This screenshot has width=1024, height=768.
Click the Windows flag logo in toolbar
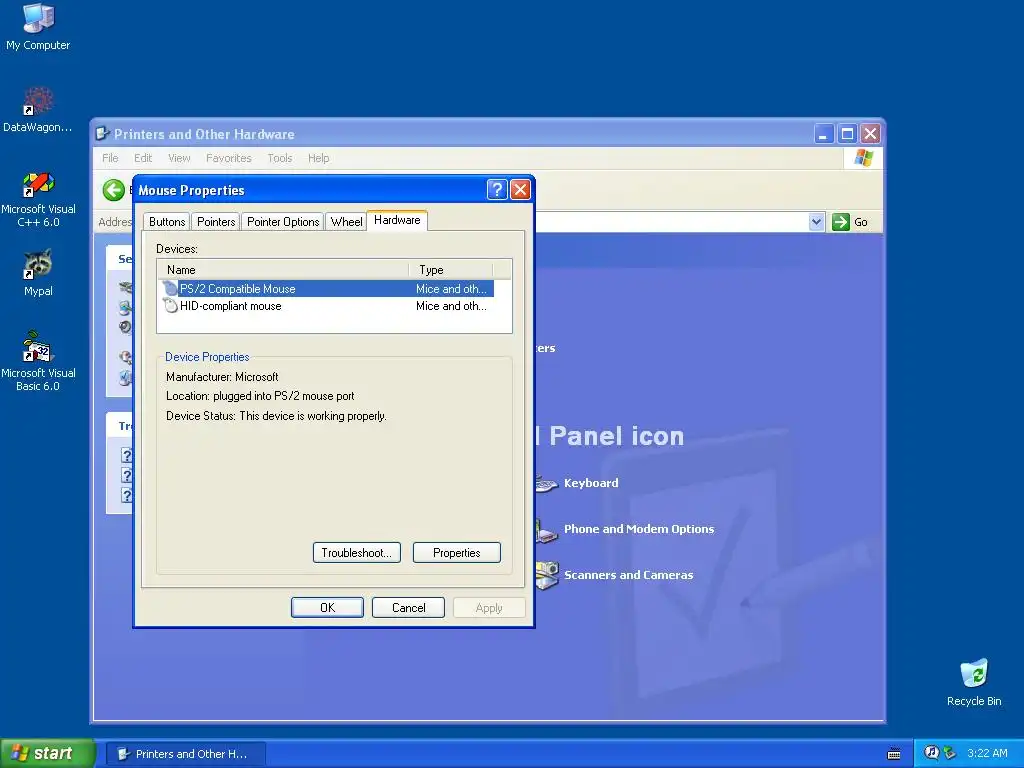click(x=863, y=157)
